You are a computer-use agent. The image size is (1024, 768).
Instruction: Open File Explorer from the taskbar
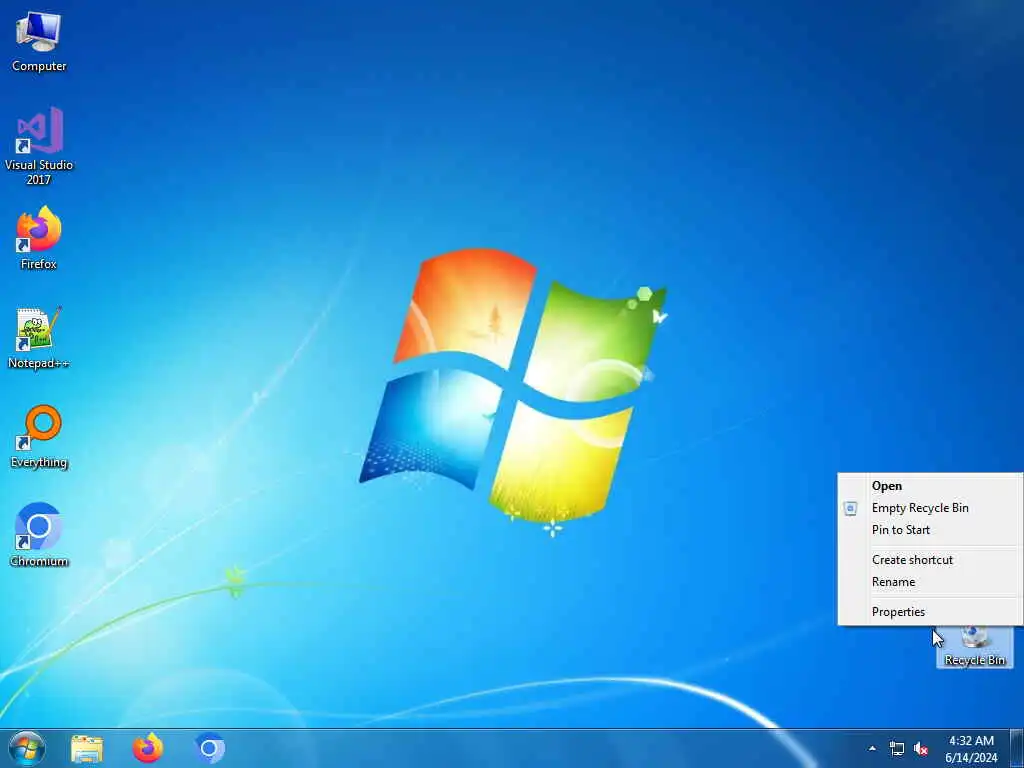click(x=87, y=748)
